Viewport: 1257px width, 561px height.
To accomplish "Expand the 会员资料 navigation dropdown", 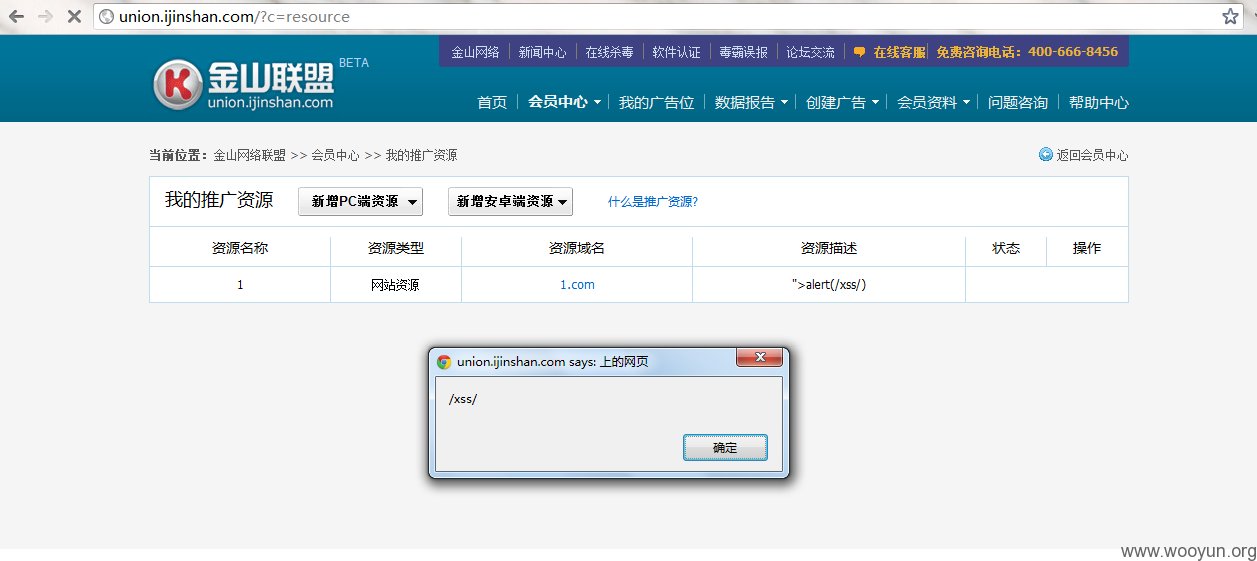I will point(933,102).
